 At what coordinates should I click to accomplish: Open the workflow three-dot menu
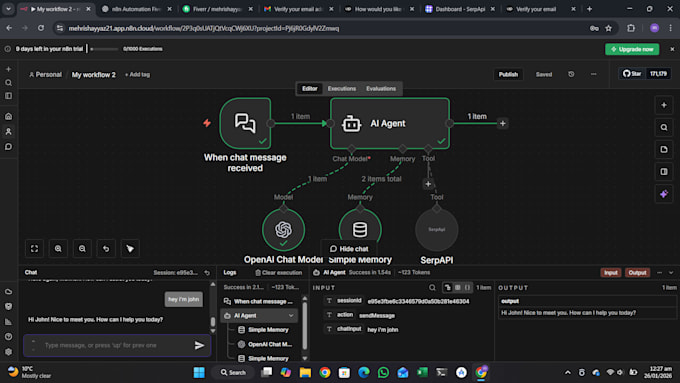(593, 74)
